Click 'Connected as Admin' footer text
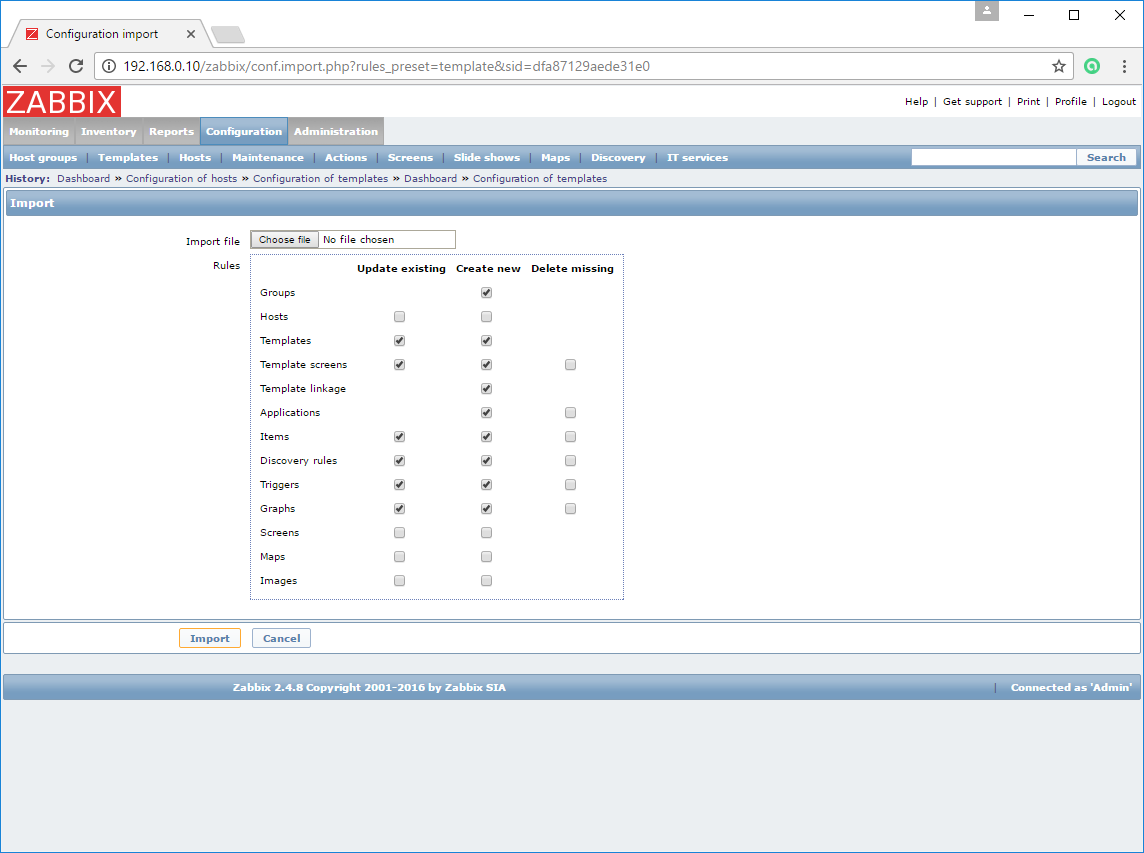This screenshot has width=1144, height=853. pyautogui.click(x=1071, y=687)
